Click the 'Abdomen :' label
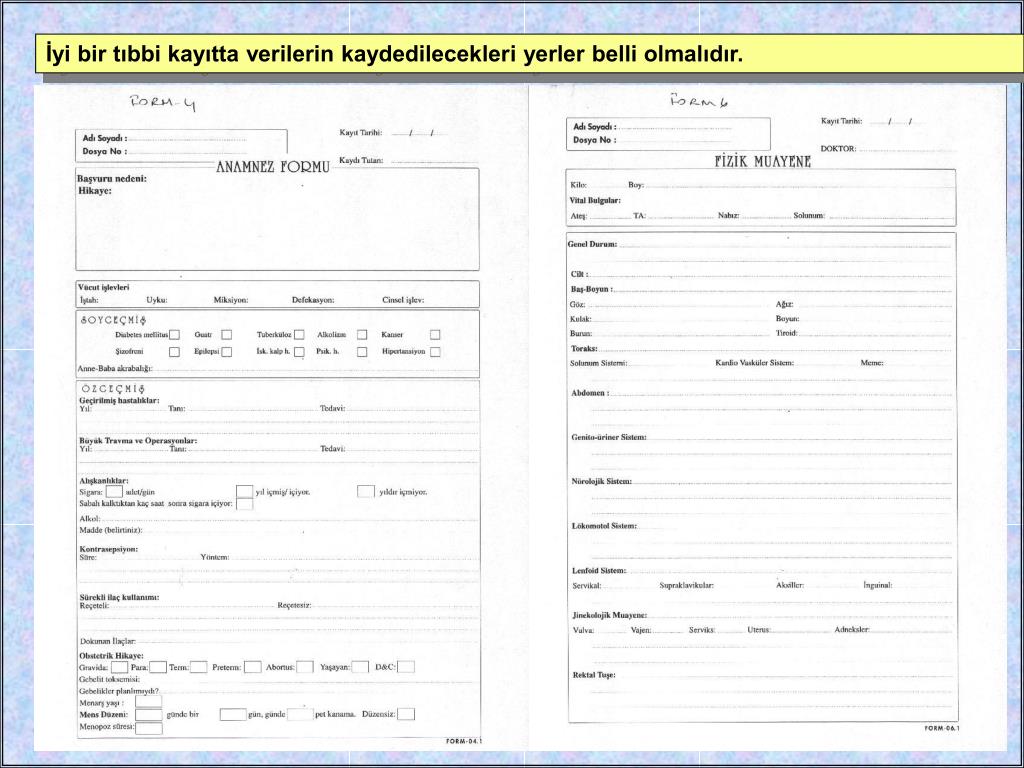 (590, 393)
